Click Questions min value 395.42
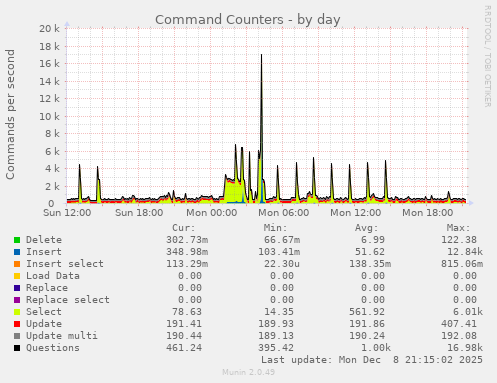 click(276, 348)
